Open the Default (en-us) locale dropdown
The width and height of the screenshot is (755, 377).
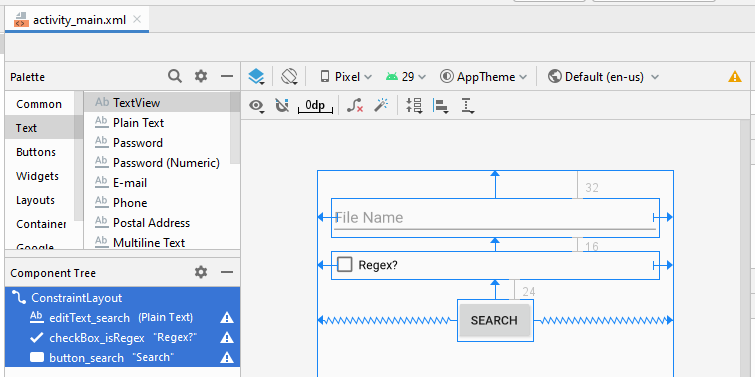coord(604,77)
